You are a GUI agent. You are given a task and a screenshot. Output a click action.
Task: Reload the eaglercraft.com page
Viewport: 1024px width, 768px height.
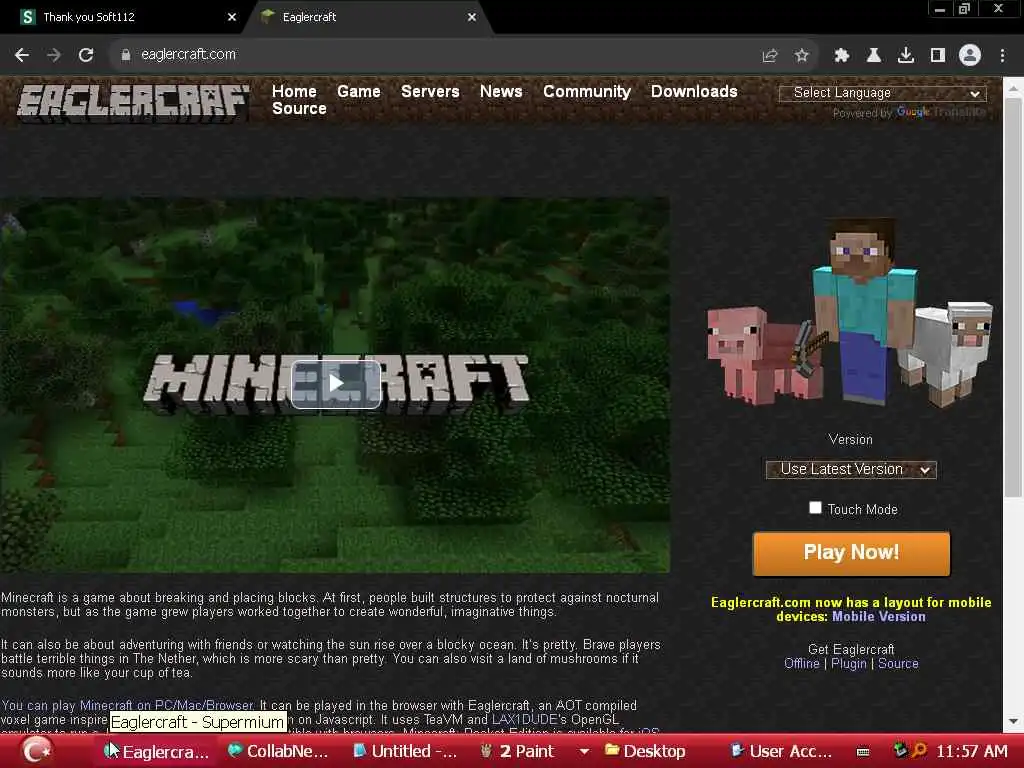86,55
